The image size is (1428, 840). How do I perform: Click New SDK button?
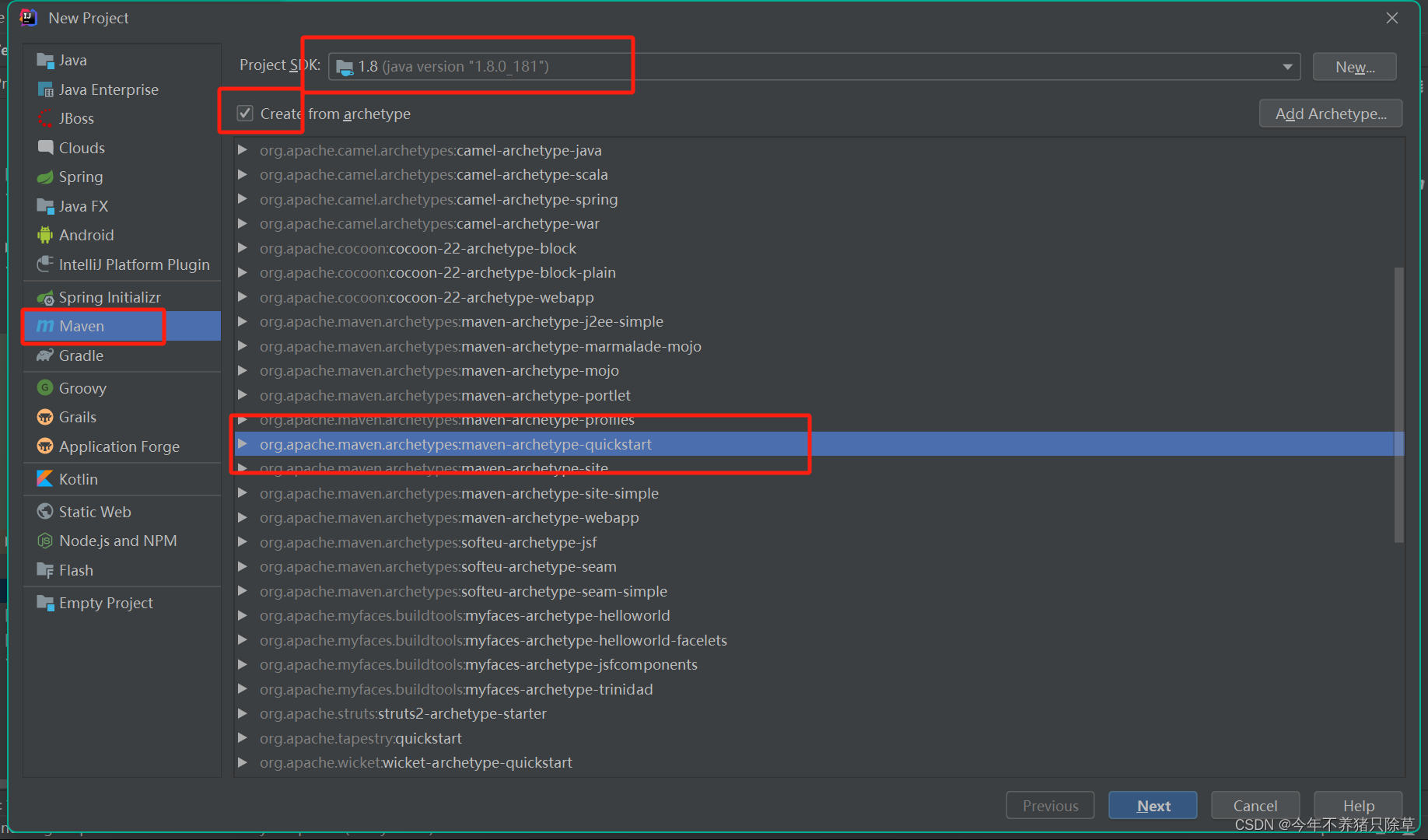point(1355,67)
